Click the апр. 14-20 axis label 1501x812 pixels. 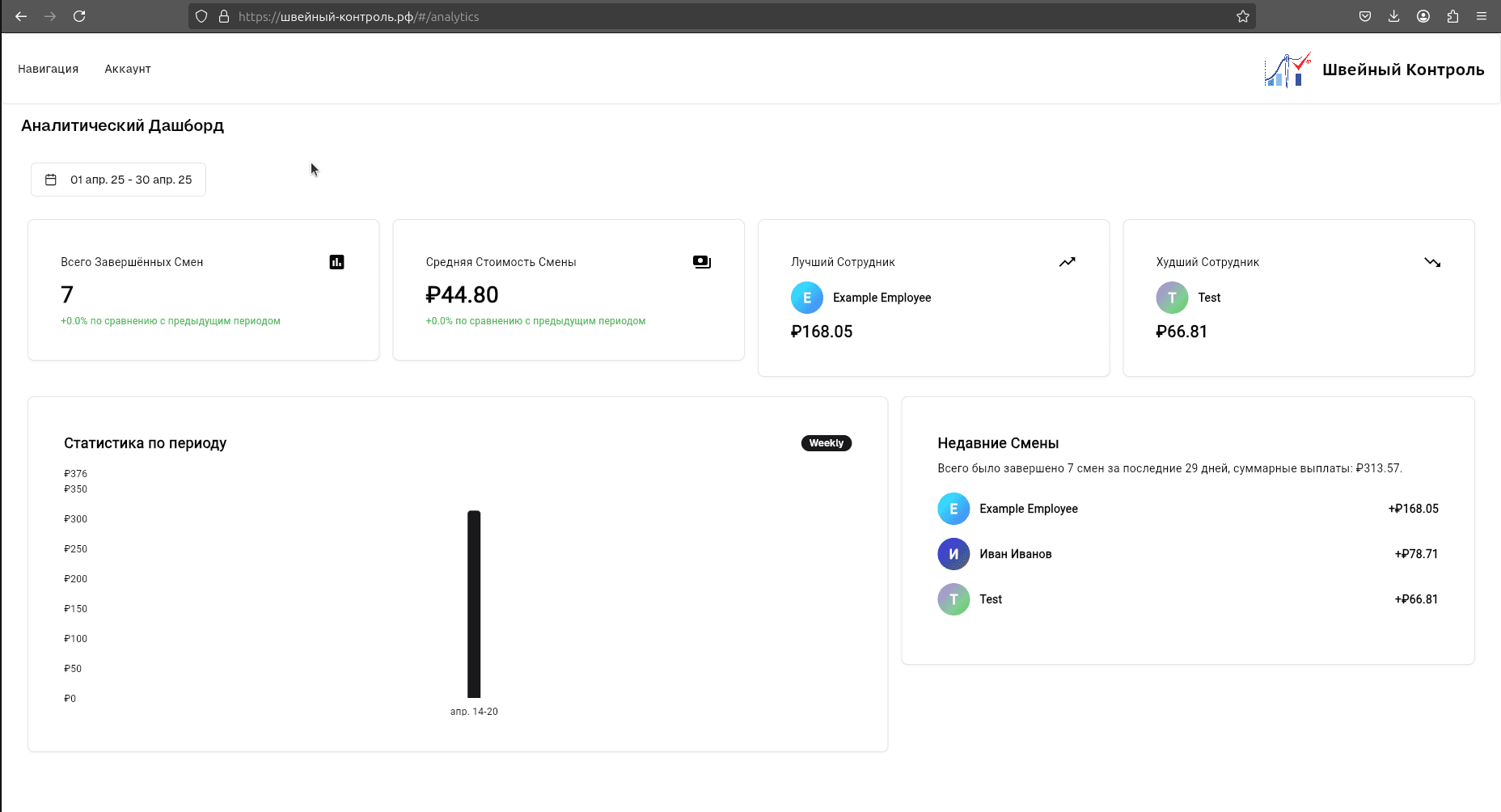pos(474,712)
